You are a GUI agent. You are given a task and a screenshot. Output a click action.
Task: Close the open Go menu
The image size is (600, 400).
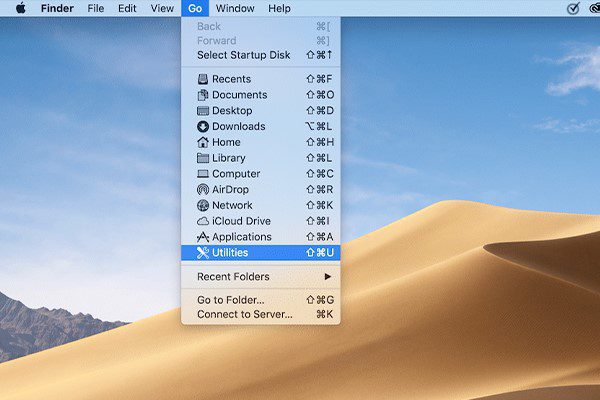[x=195, y=8]
